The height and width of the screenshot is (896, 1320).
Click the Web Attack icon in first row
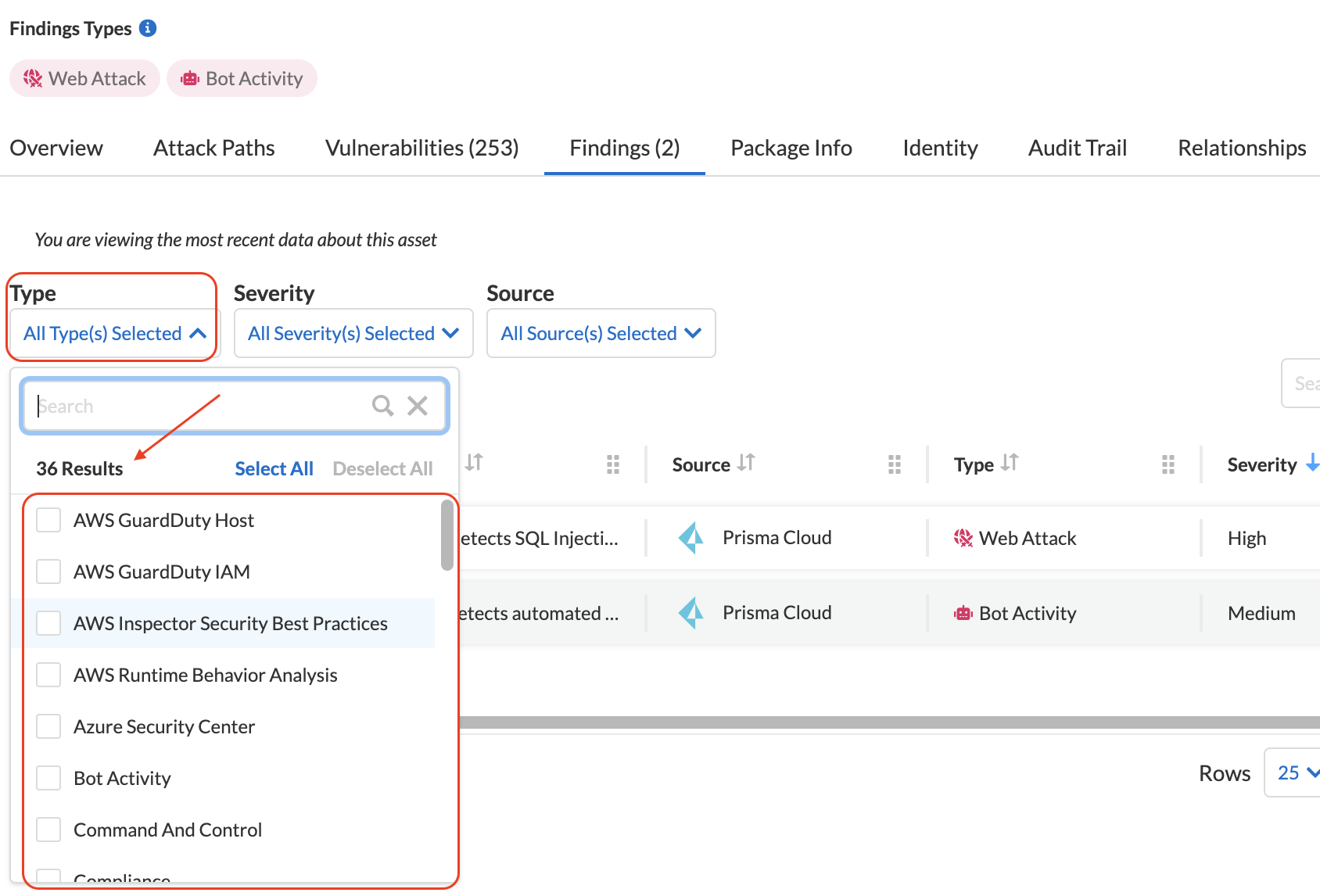(x=963, y=538)
